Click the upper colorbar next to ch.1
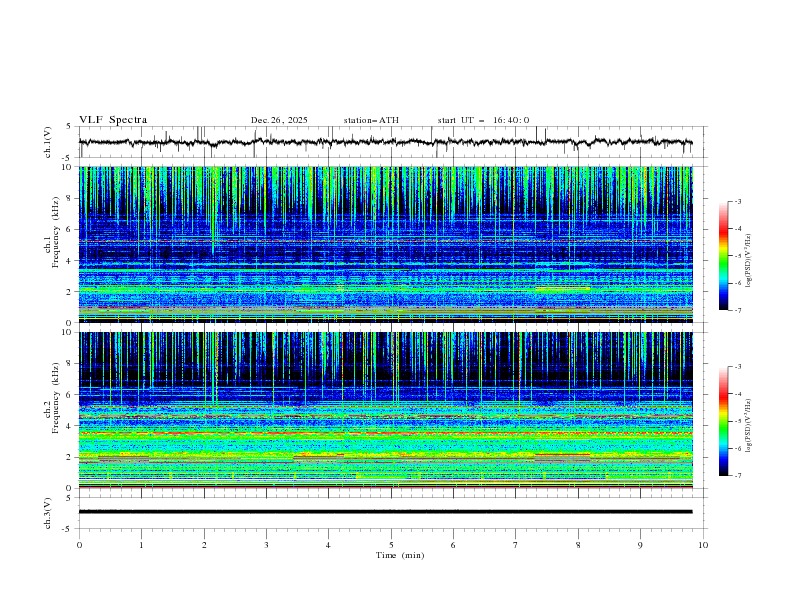Screen dimensions: 792x612 724,256
